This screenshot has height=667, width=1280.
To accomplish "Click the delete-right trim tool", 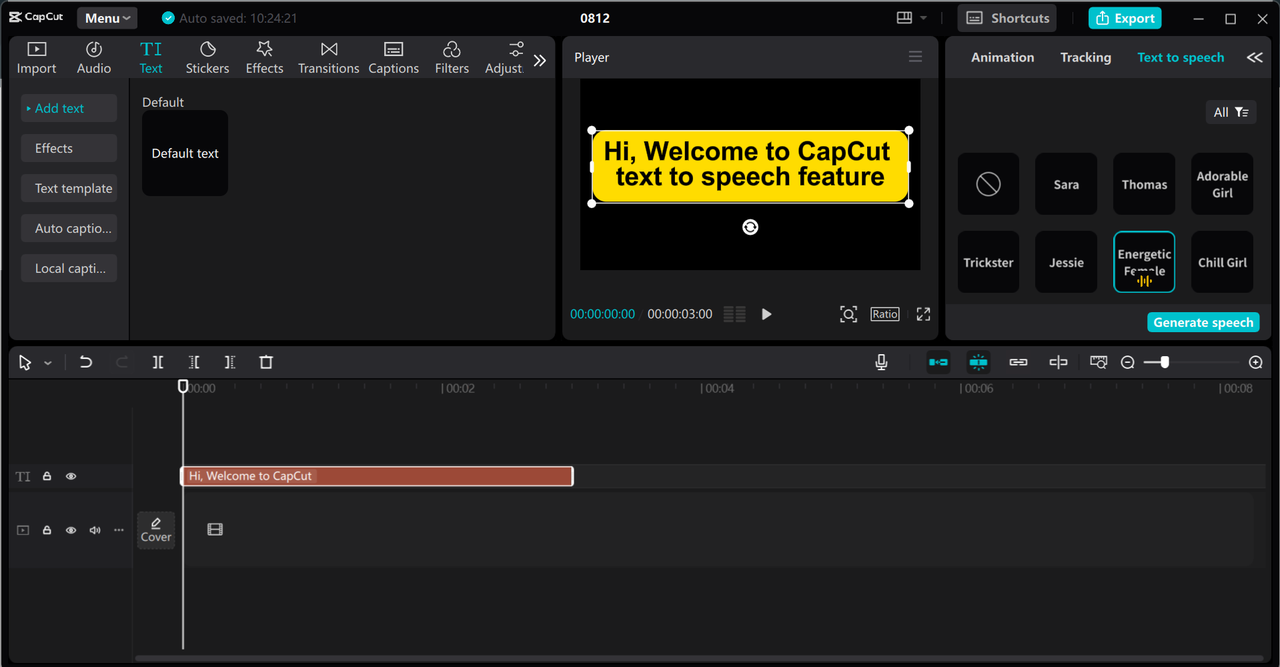I will 230,362.
